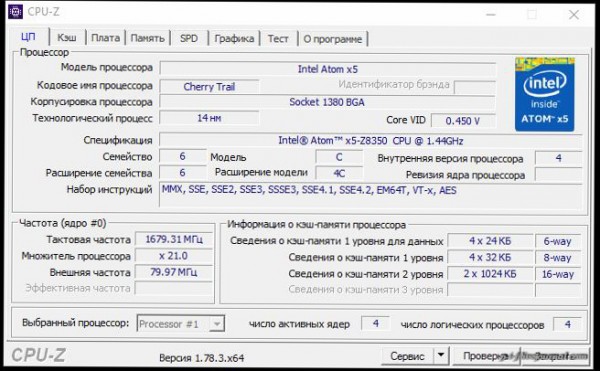Screen dimensions: 600x371
Task: Click the Модель процессора label
Action: tap(107, 67)
